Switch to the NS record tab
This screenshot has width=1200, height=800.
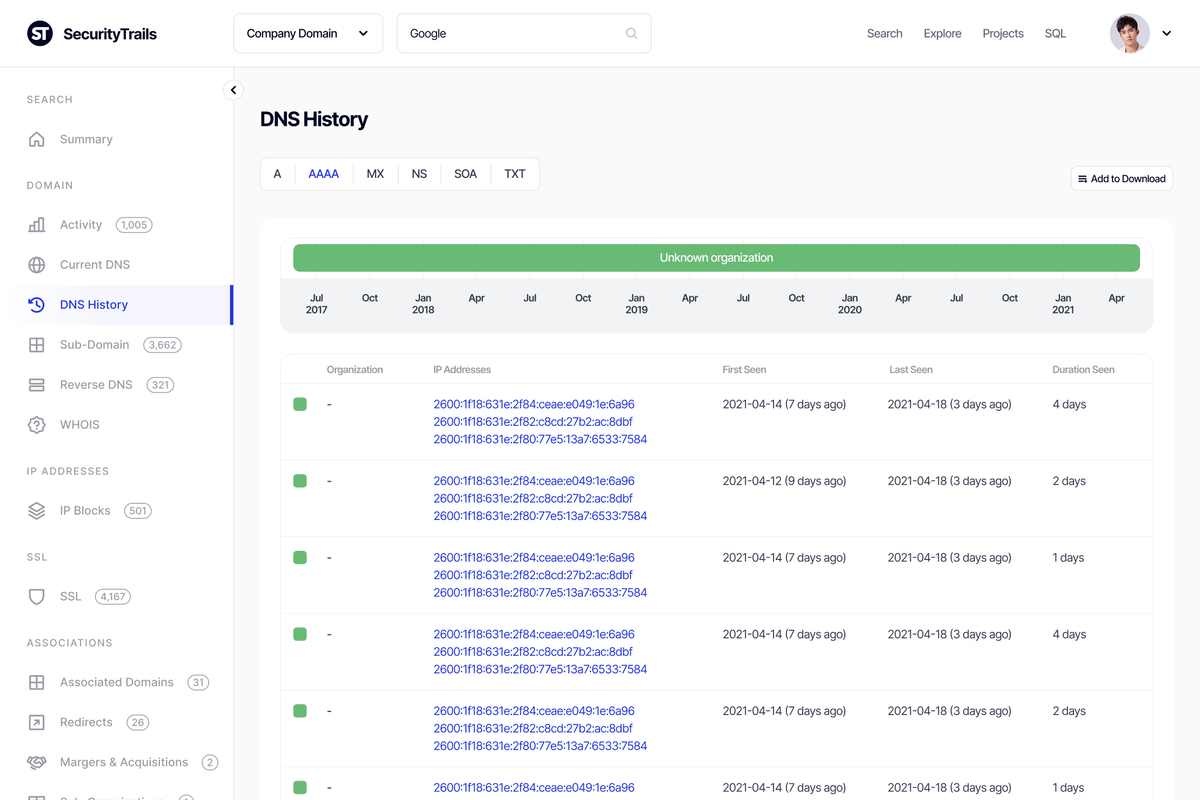[x=419, y=174]
